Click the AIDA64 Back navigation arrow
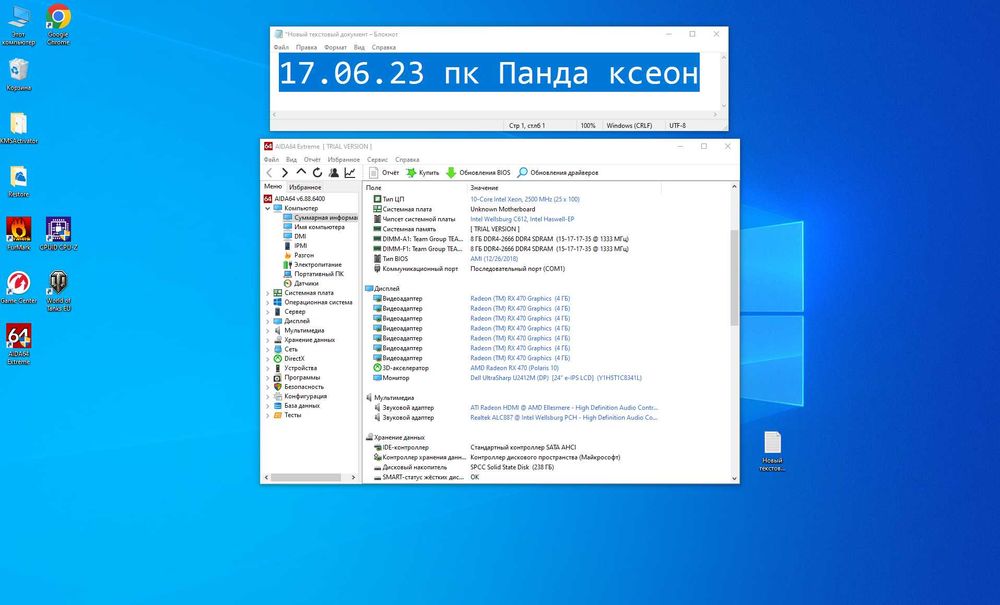1000x605 pixels. coord(269,173)
